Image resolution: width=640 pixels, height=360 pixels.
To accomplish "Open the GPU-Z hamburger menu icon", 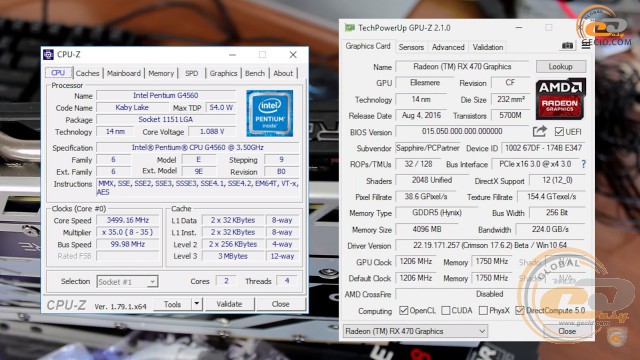I will point(586,44).
